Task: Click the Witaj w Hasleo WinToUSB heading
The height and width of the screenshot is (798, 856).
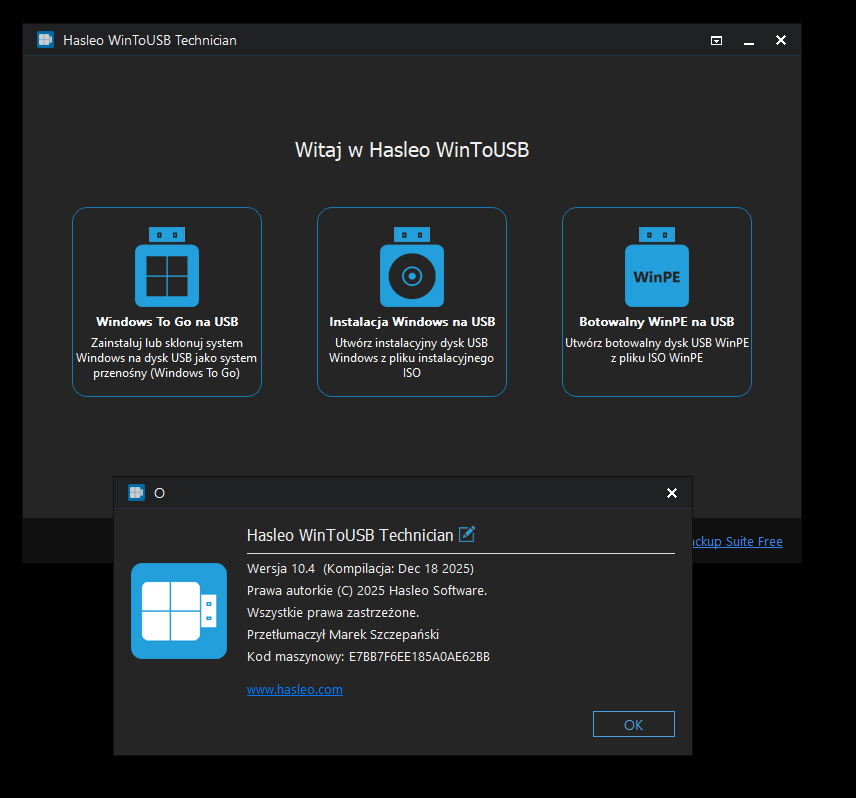Action: pyautogui.click(x=412, y=150)
